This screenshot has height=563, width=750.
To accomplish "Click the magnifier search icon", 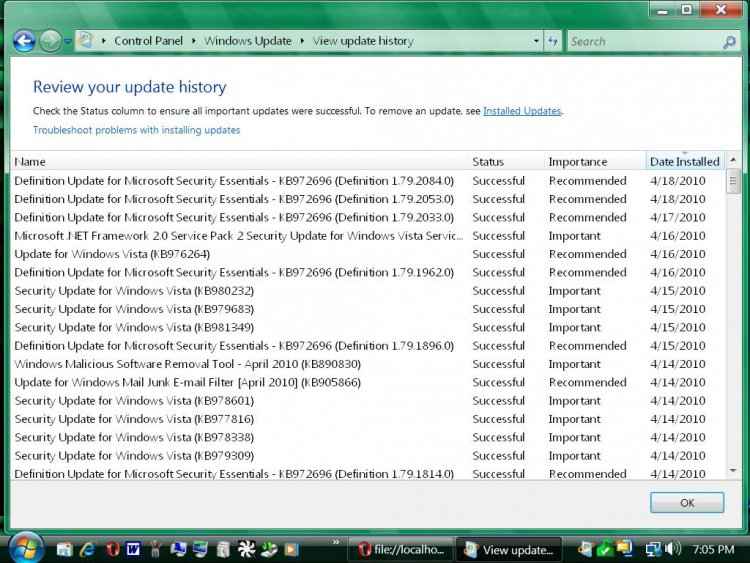I will pos(730,42).
